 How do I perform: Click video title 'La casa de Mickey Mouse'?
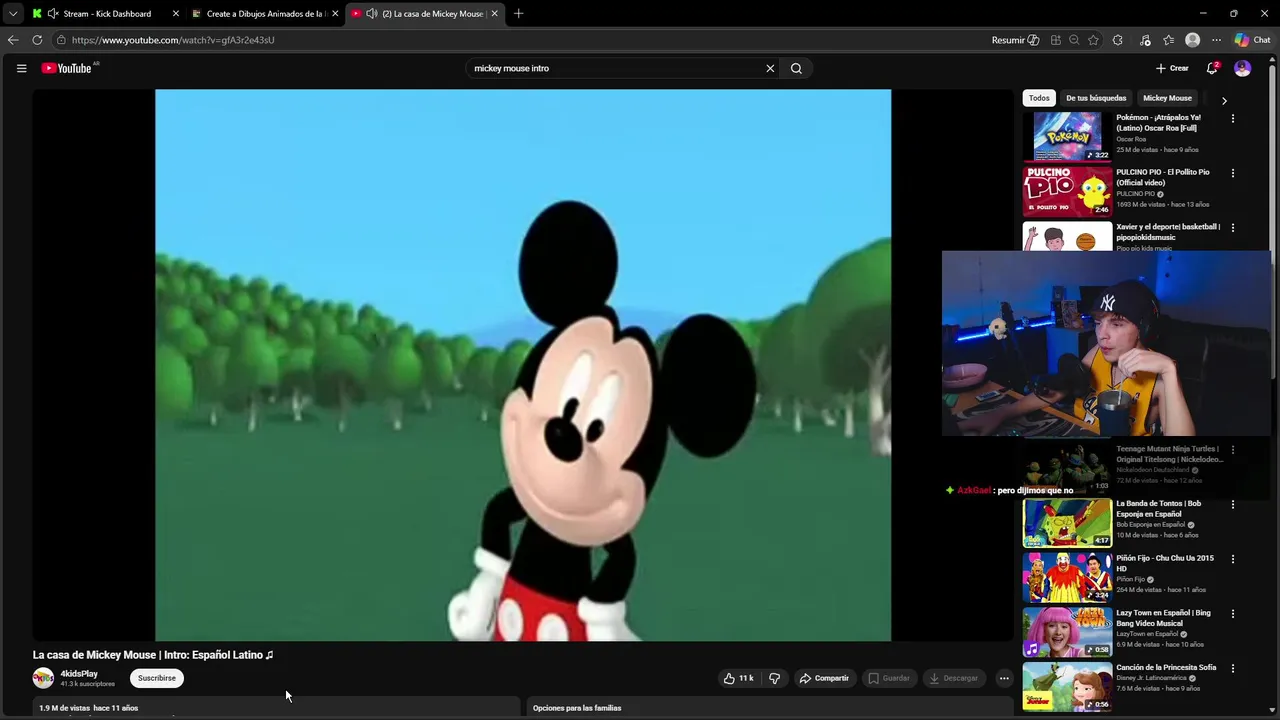click(153, 655)
